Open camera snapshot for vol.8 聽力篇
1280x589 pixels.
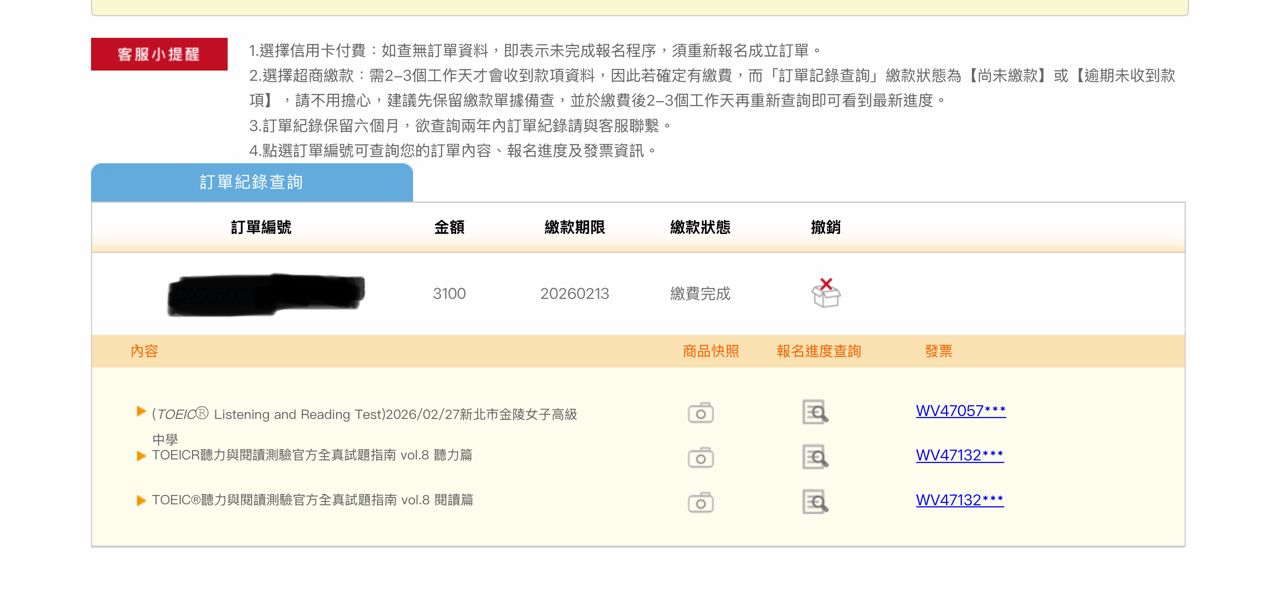pos(701,457)
